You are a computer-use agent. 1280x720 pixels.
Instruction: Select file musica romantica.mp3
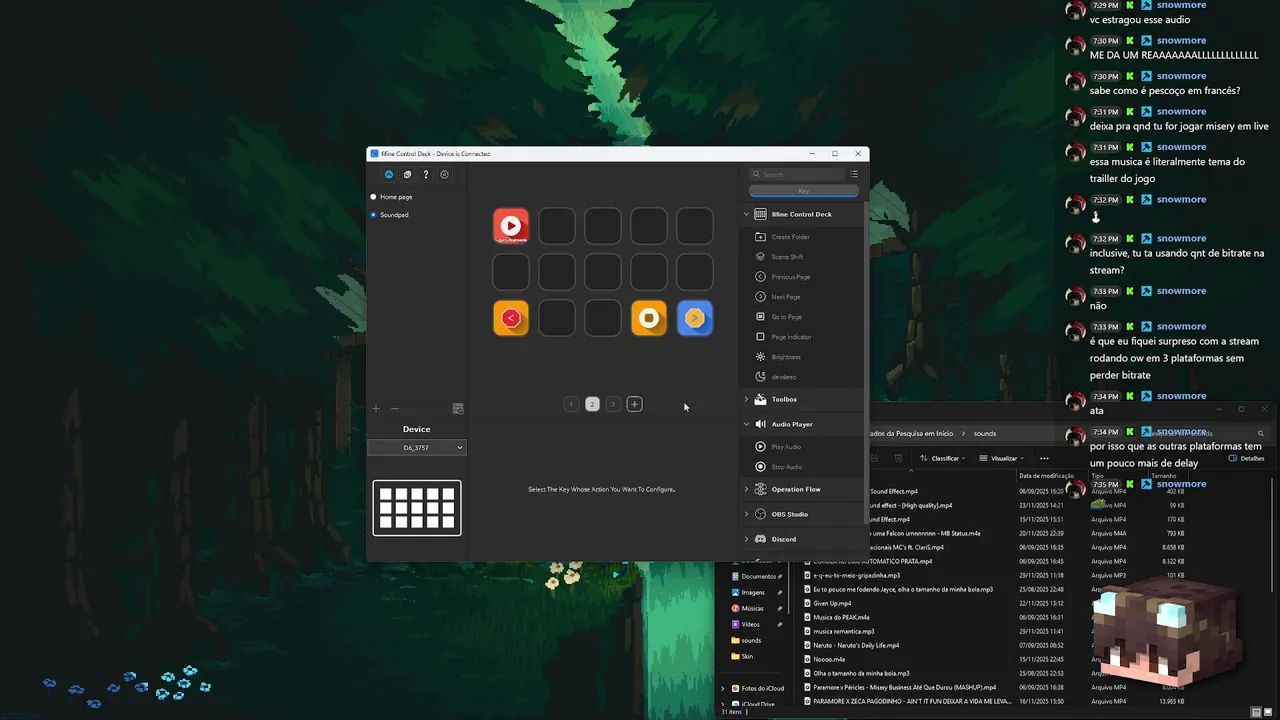pos(838,631)
